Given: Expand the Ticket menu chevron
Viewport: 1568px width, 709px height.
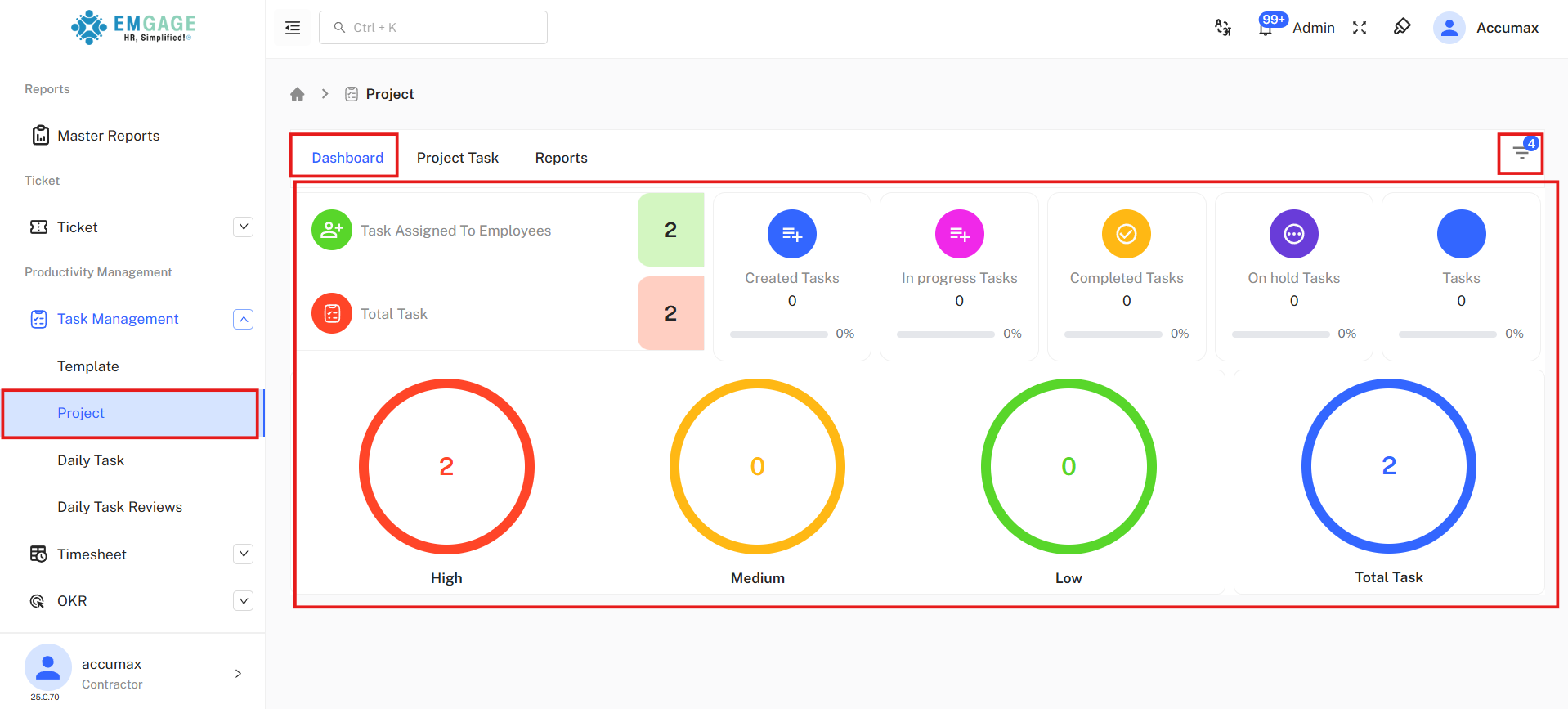Looking at the screenshot, I should [243, 227].
